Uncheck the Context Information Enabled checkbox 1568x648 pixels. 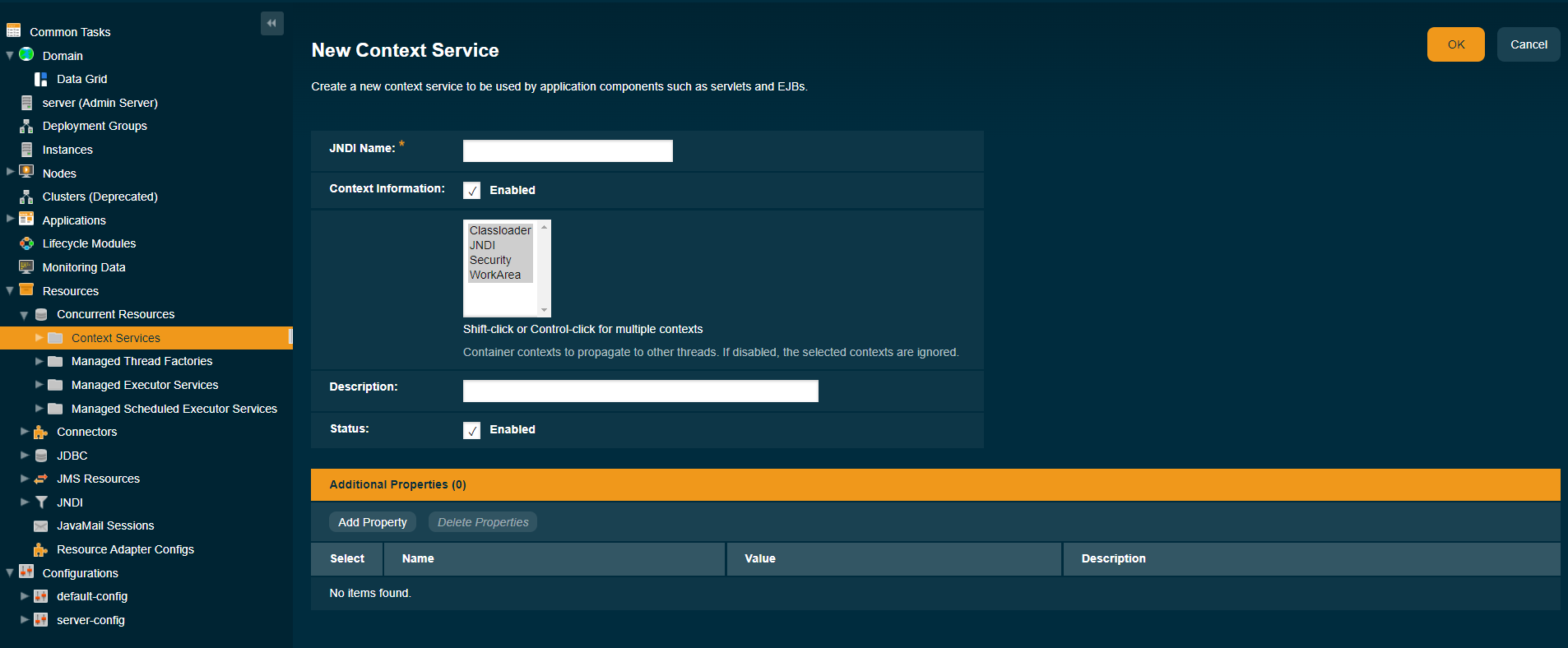[471, 191]
